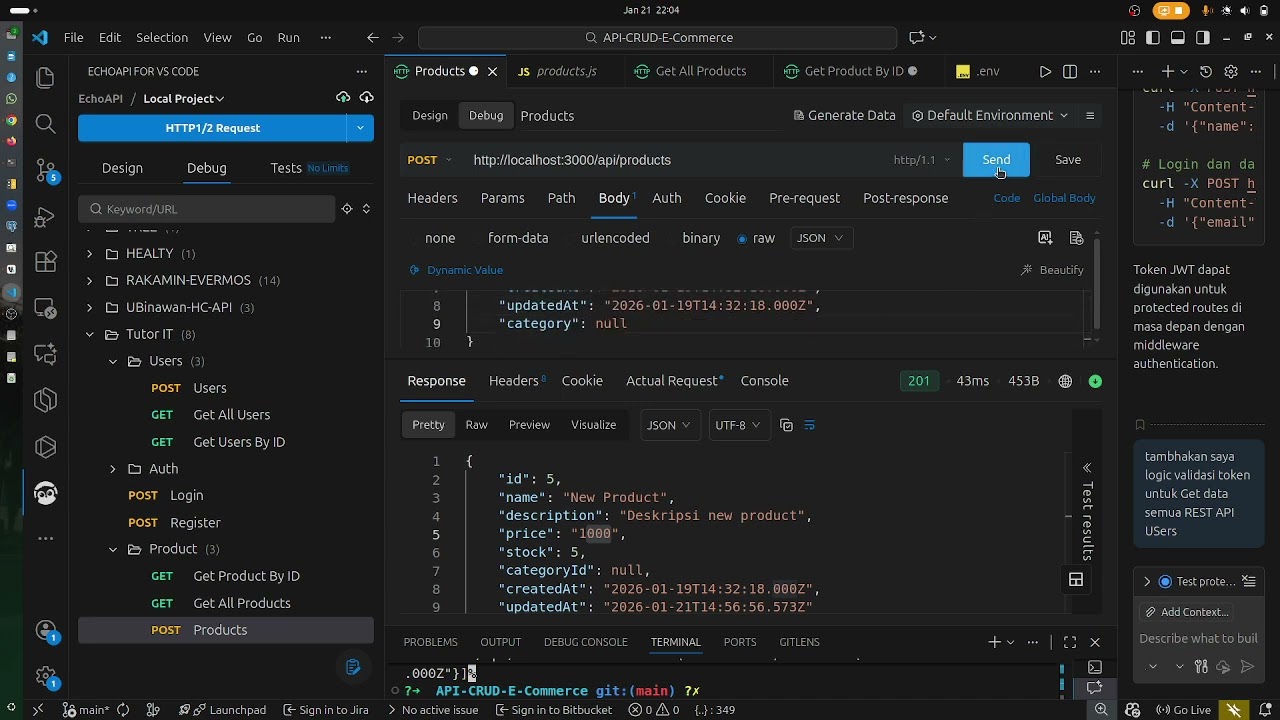Click the WhatsApp icon in Ubuntu dock
The width and height of the screenshot is (1280, 720).
pyautogui.click(x=11, y=99)
